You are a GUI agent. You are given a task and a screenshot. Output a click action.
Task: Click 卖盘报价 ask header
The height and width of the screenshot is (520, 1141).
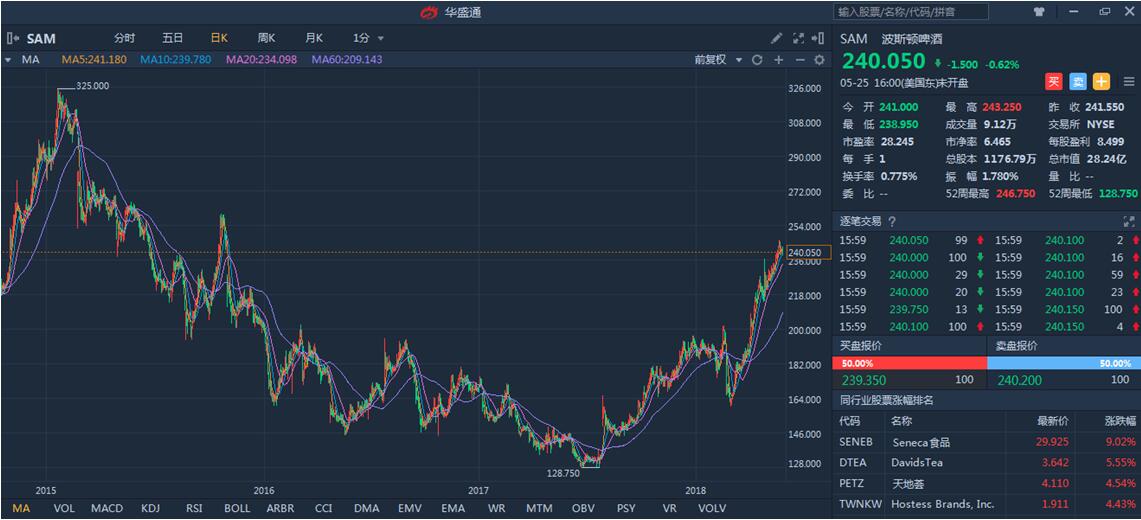tap(1017, 346)
